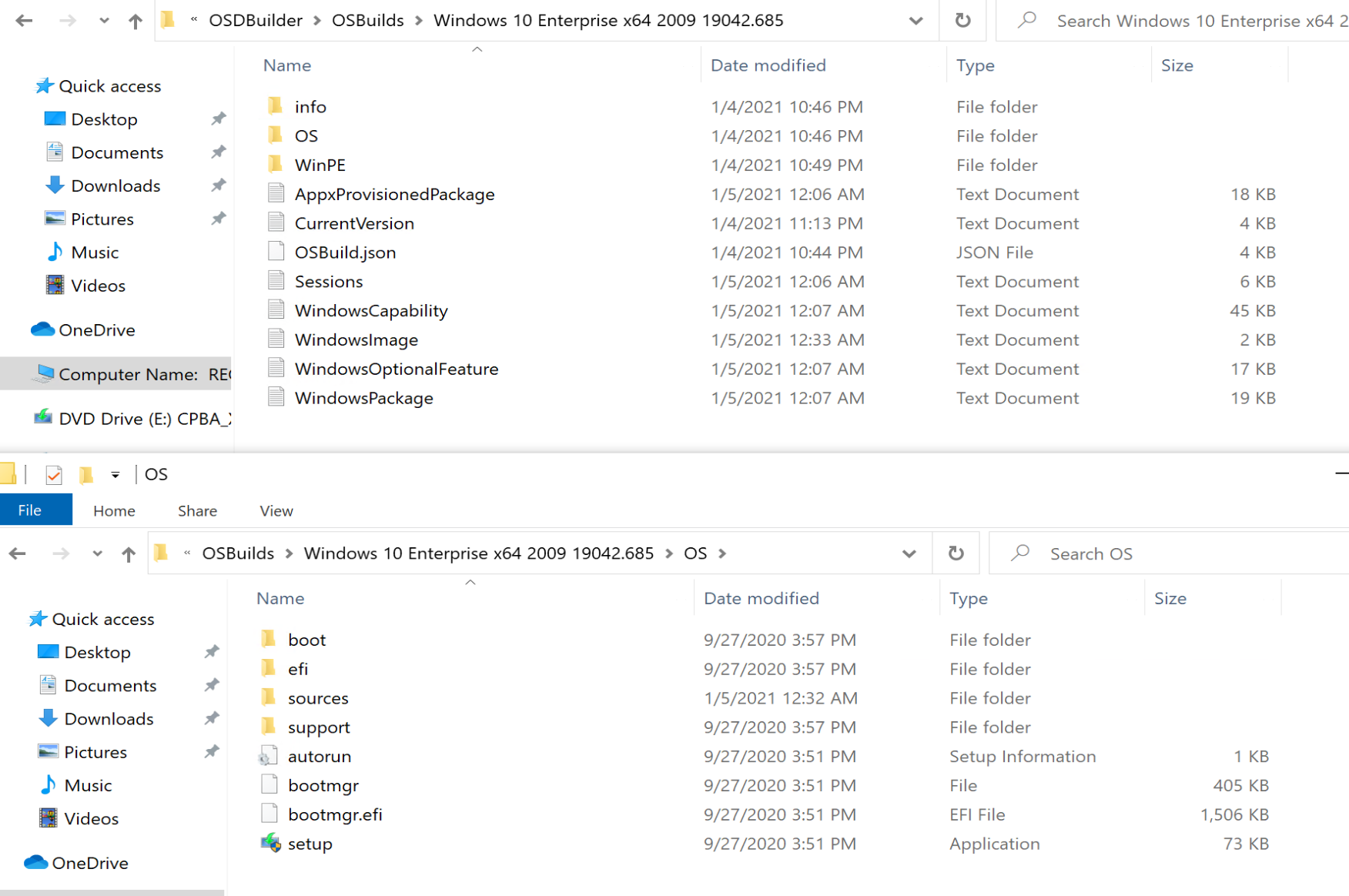Viewport: 1349px width, 896px height.
Task: Switch to the View ribbon tab
Action: coord(276,510)
